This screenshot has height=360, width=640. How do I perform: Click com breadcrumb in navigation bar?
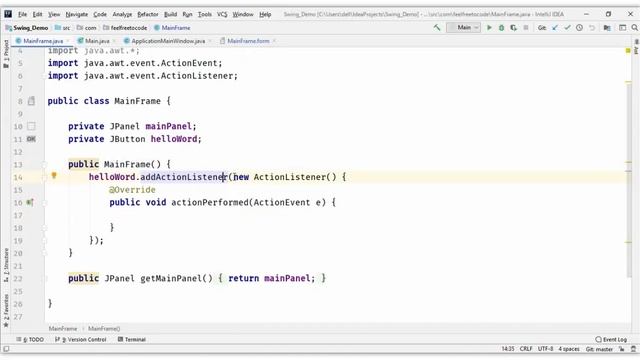tap(87, 28)
